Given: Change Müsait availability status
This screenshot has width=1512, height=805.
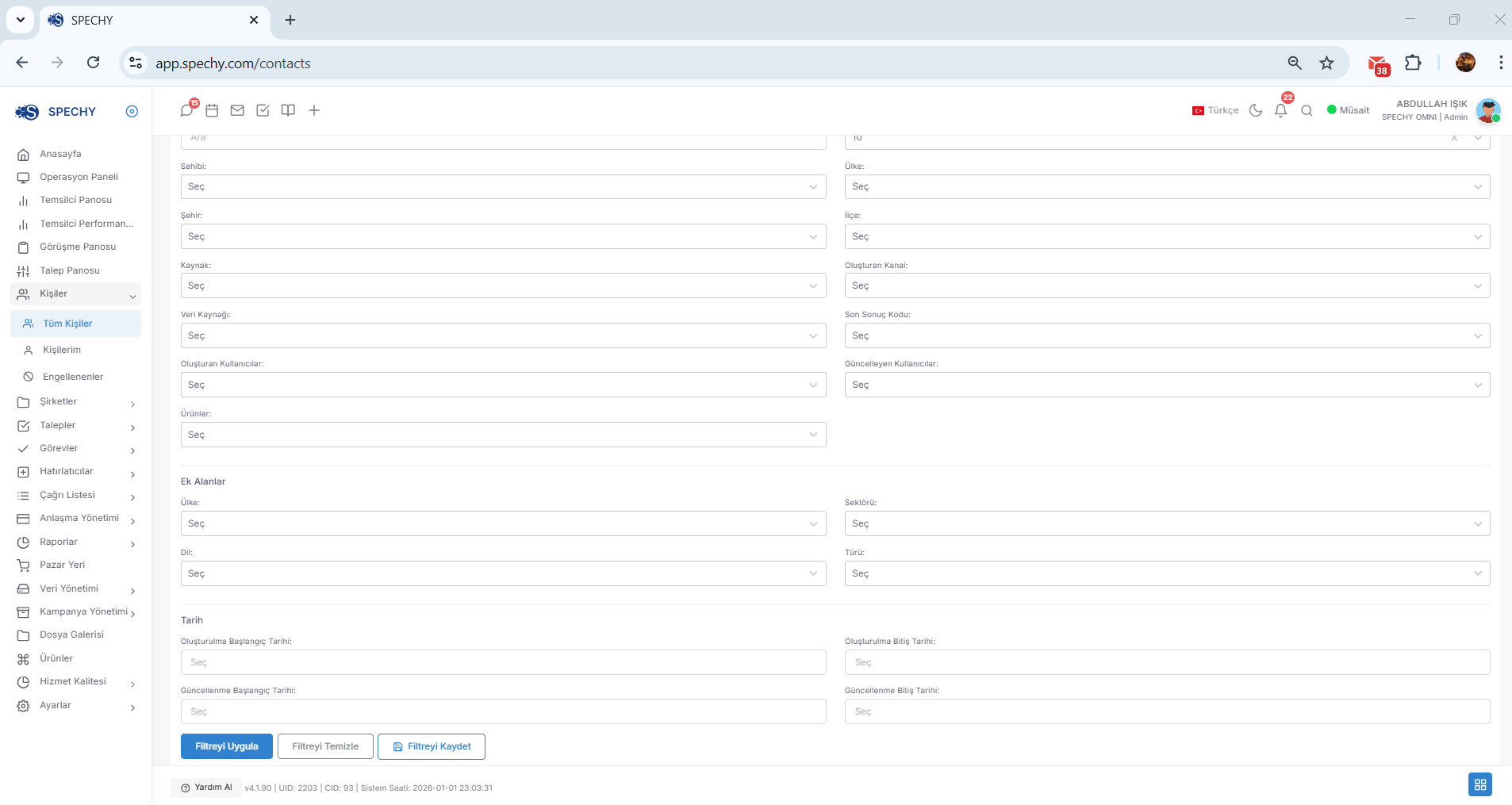Looking at the screenshot, I should pyautogui.click(x=1349, y=110).
